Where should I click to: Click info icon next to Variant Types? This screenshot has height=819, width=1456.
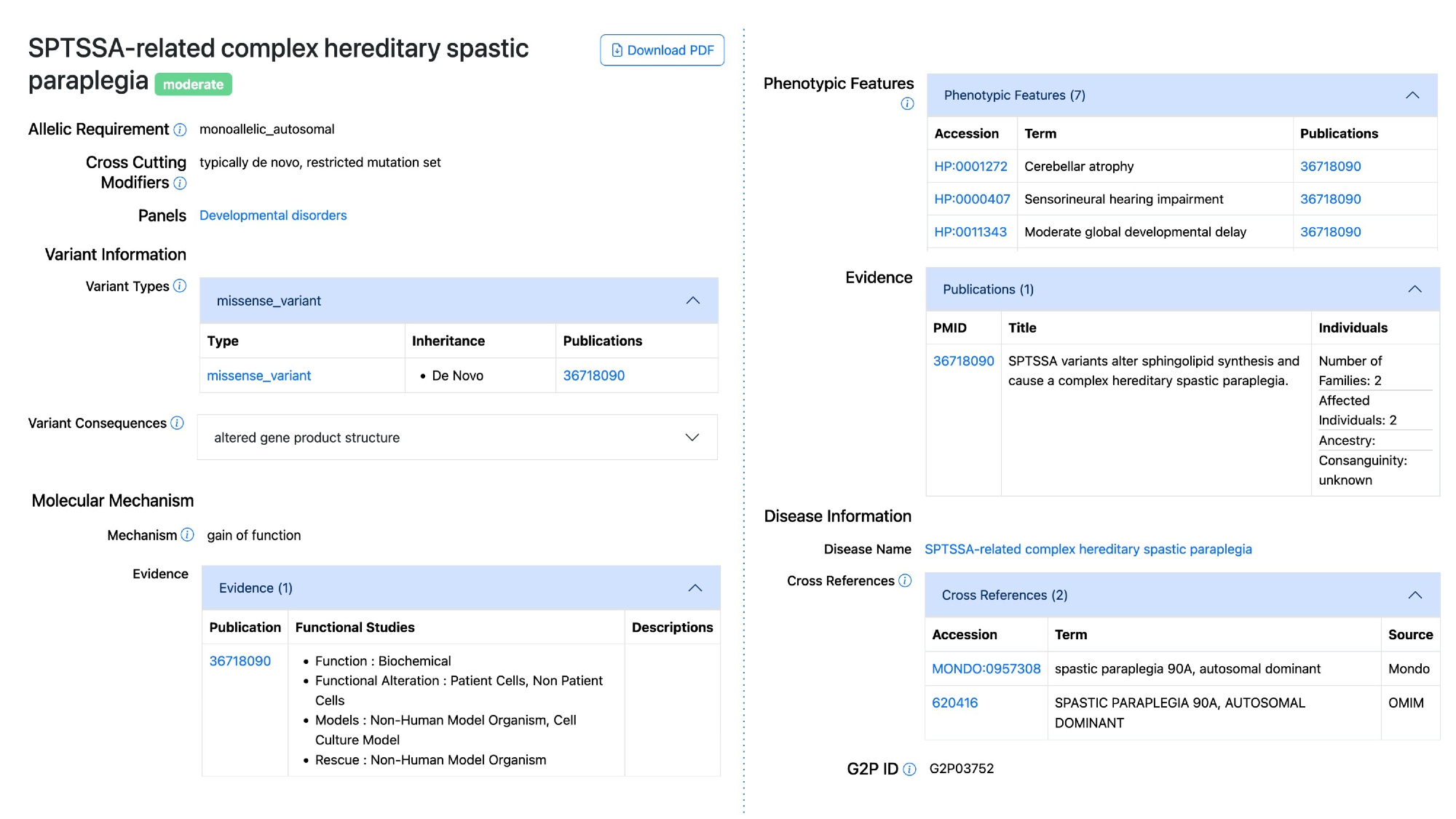180,286
